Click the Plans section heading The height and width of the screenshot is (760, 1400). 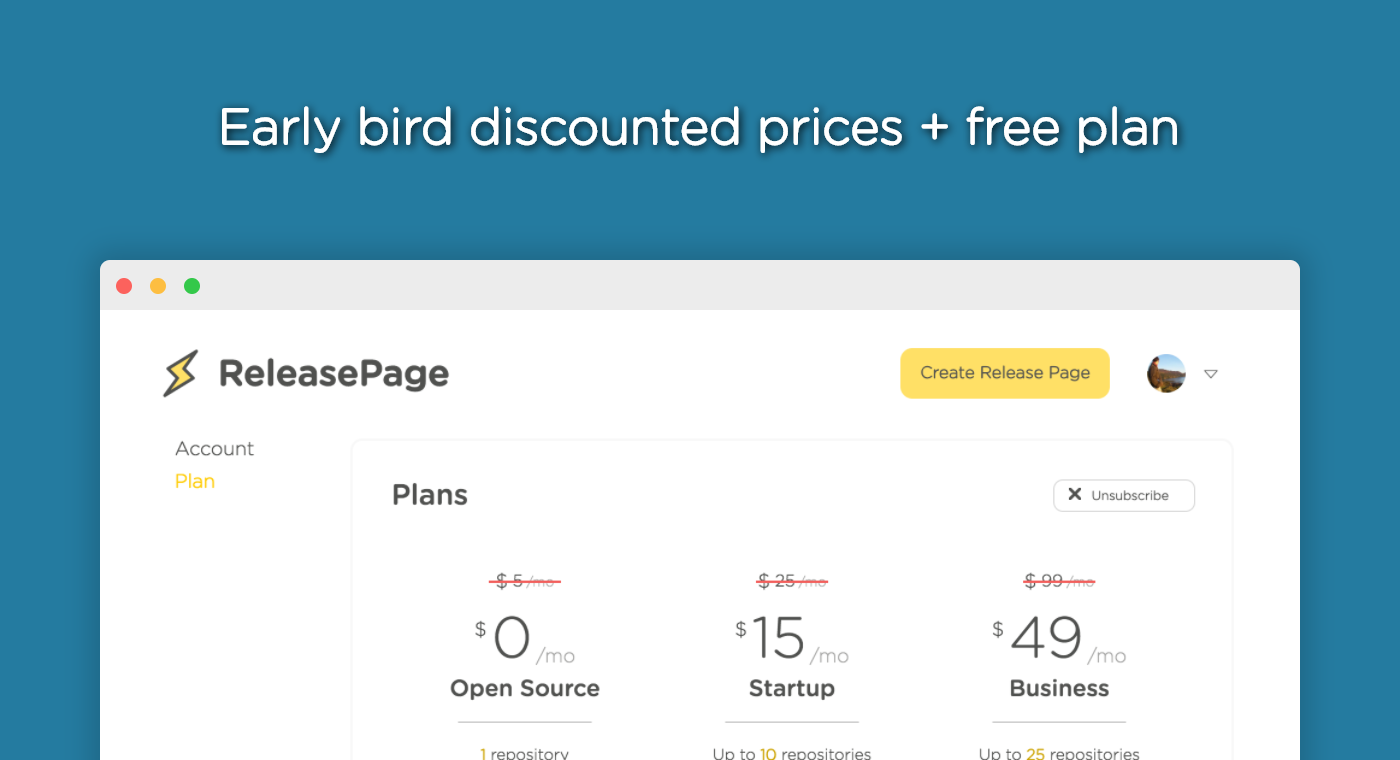click(x=430, y=495)
